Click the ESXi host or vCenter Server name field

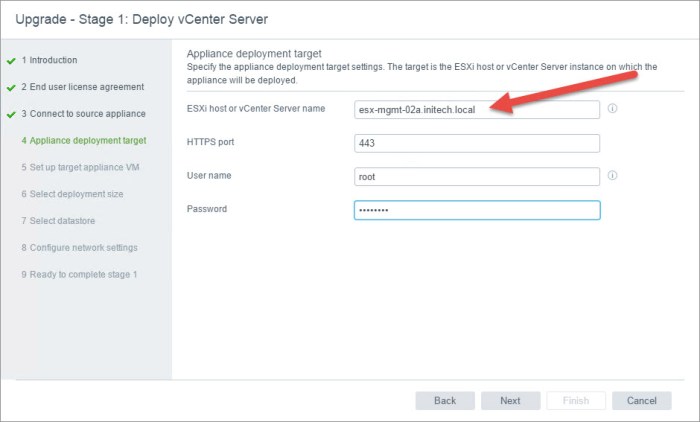[477, 110]
